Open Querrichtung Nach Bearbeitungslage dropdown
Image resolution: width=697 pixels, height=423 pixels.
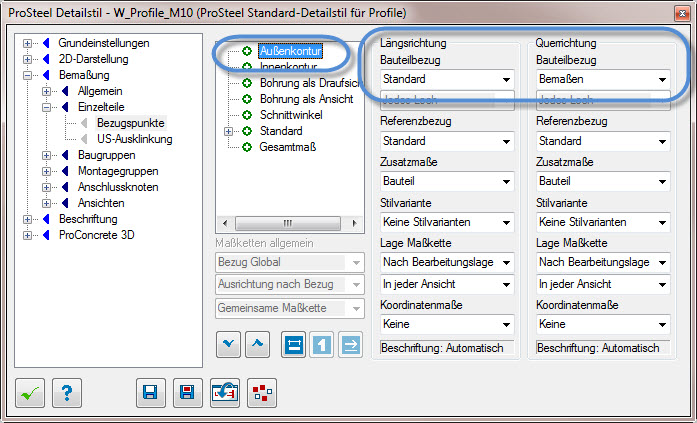603,262
